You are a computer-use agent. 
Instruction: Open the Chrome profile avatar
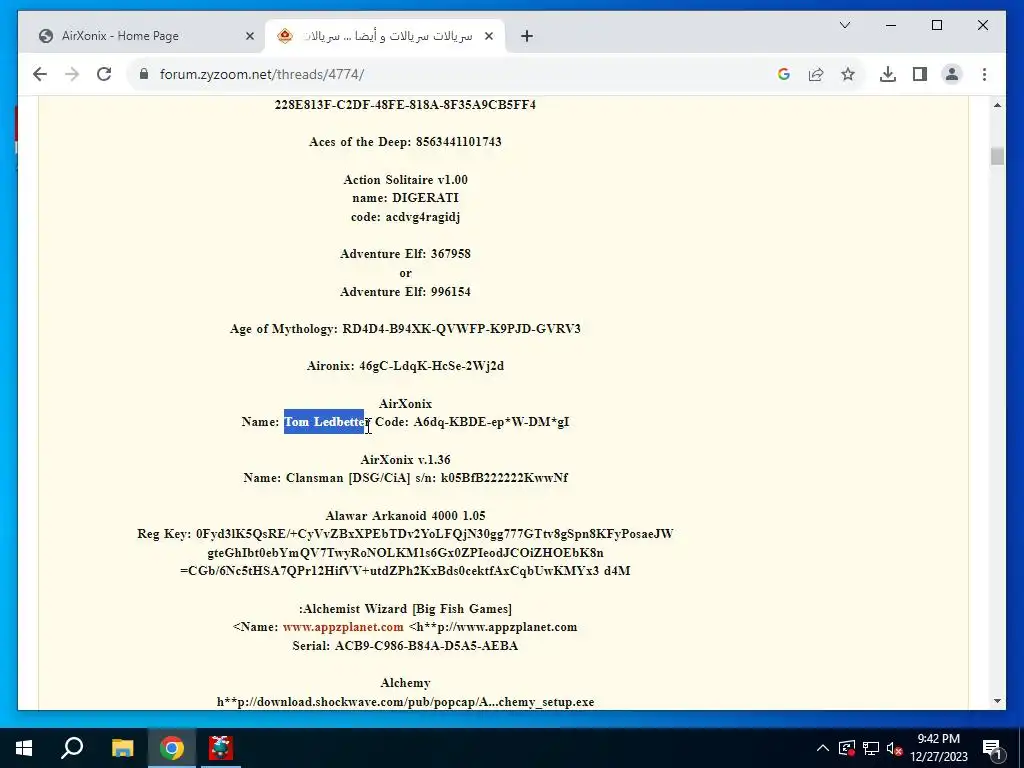952,74
